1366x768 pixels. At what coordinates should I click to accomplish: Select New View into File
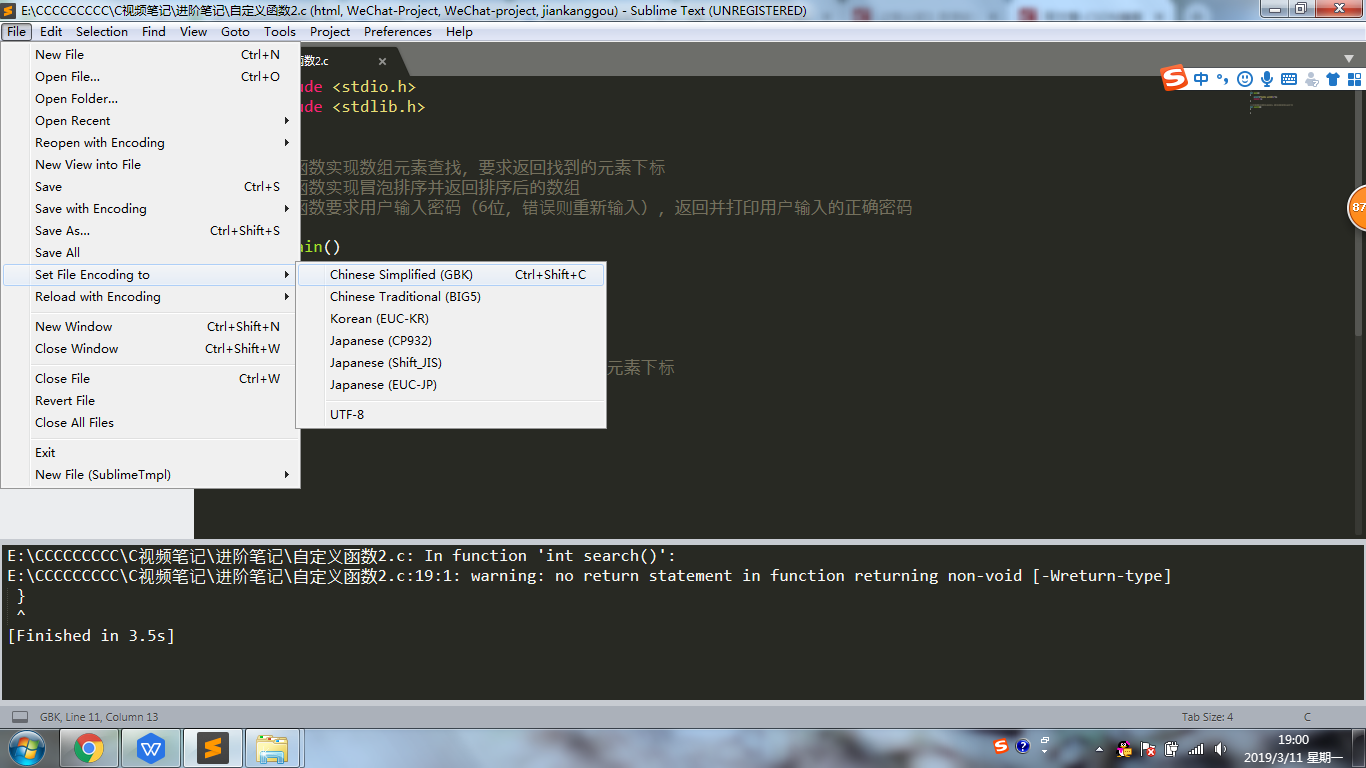[x=150, y=164]
